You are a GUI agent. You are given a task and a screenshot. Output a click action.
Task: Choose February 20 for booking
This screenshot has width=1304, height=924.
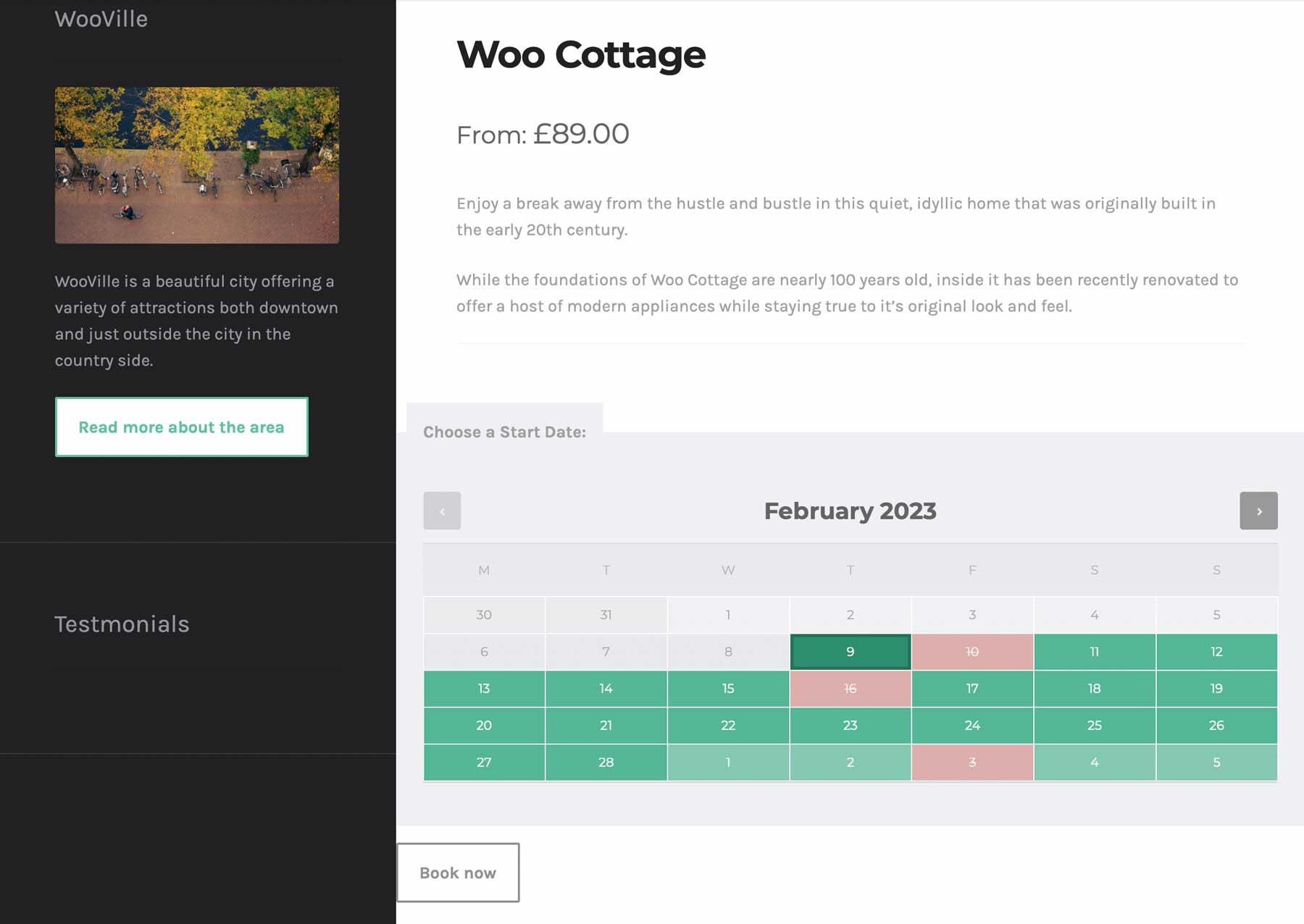pos(483,725)
